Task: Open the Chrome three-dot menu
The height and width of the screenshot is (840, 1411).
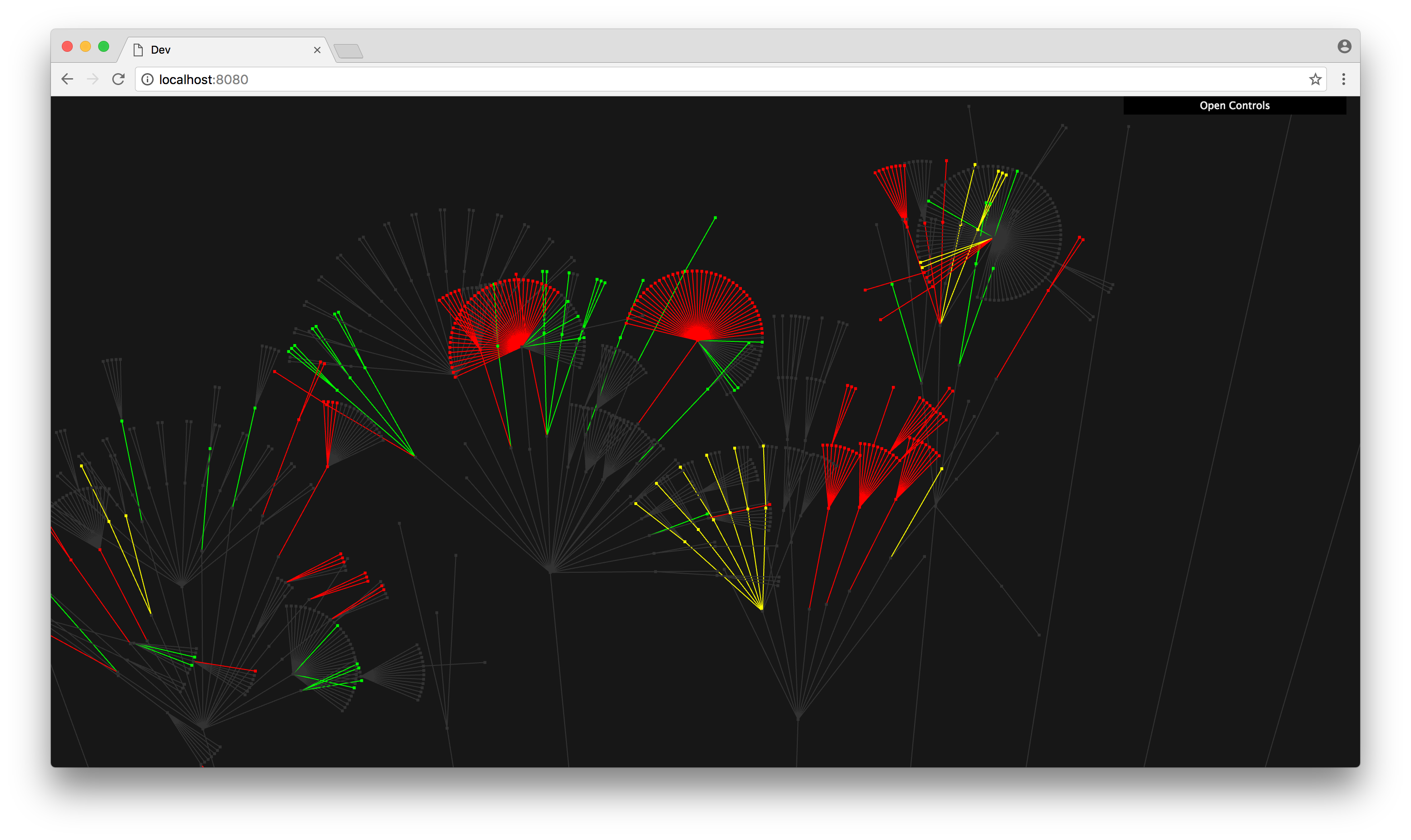Action: (x=1343, y=79)
